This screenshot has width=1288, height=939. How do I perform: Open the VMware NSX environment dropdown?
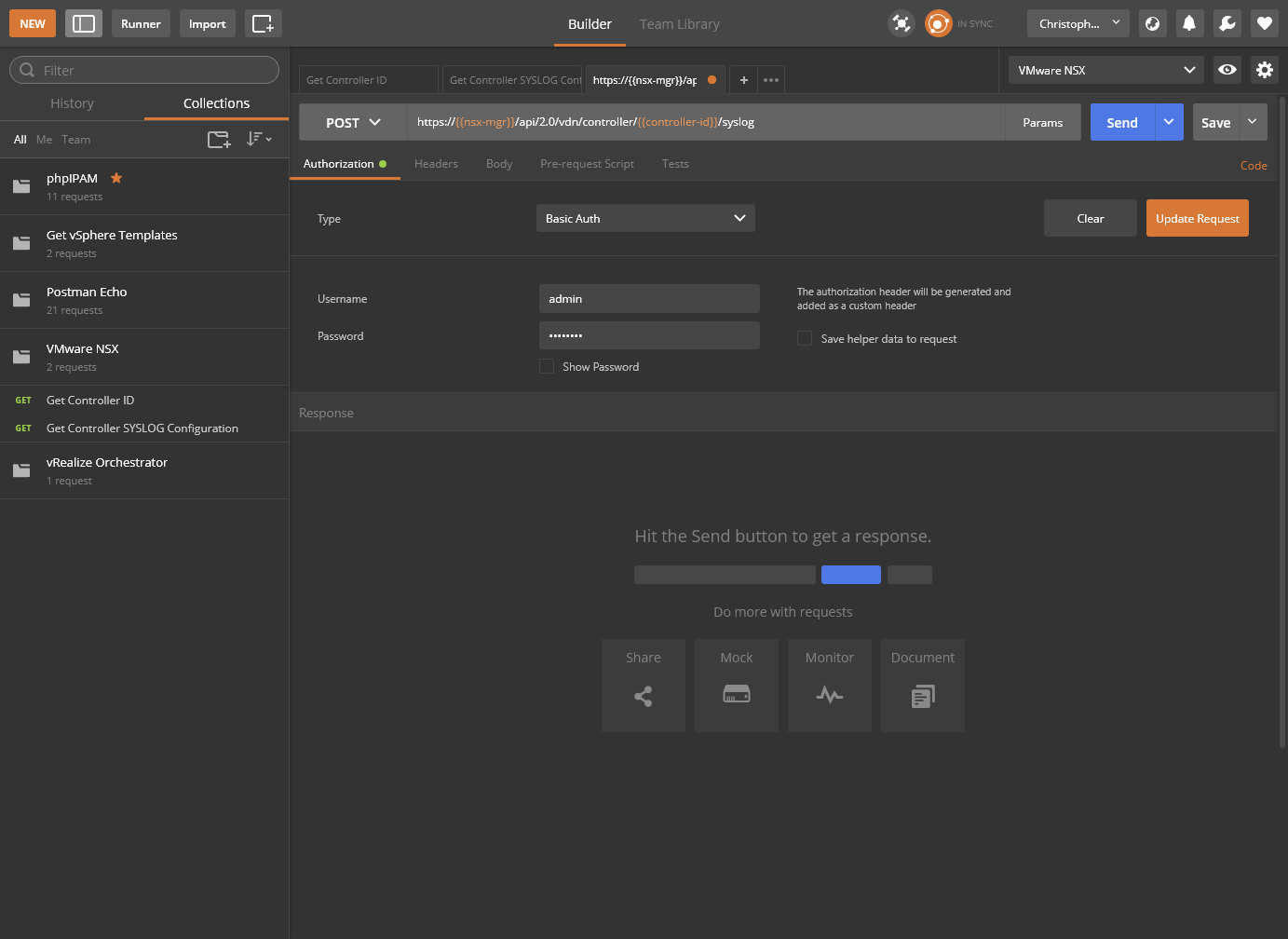coord(1105,70)
